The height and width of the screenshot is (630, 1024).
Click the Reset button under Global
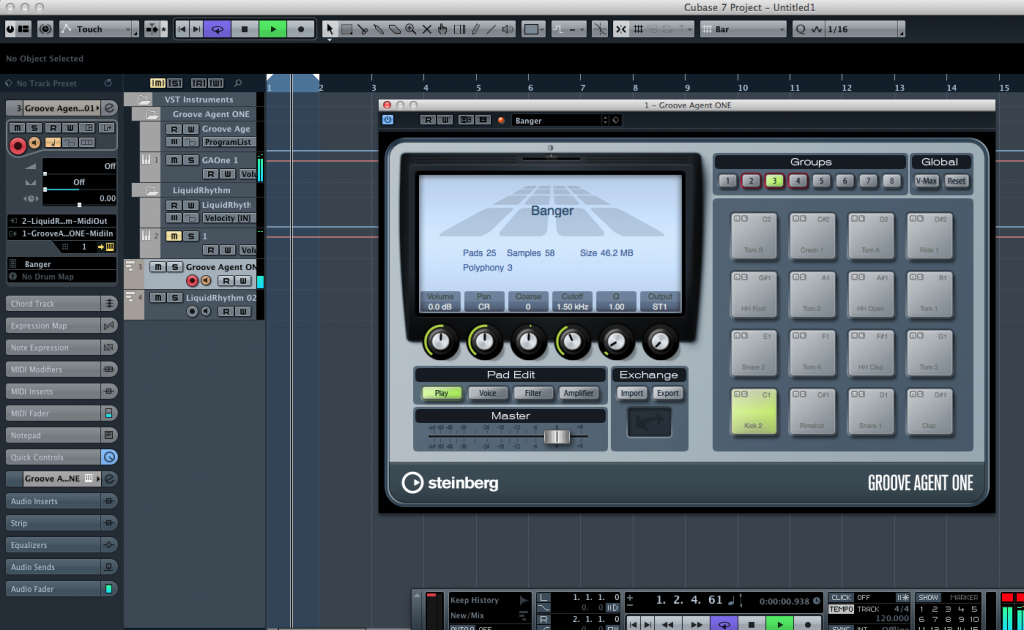coord(956,181)
